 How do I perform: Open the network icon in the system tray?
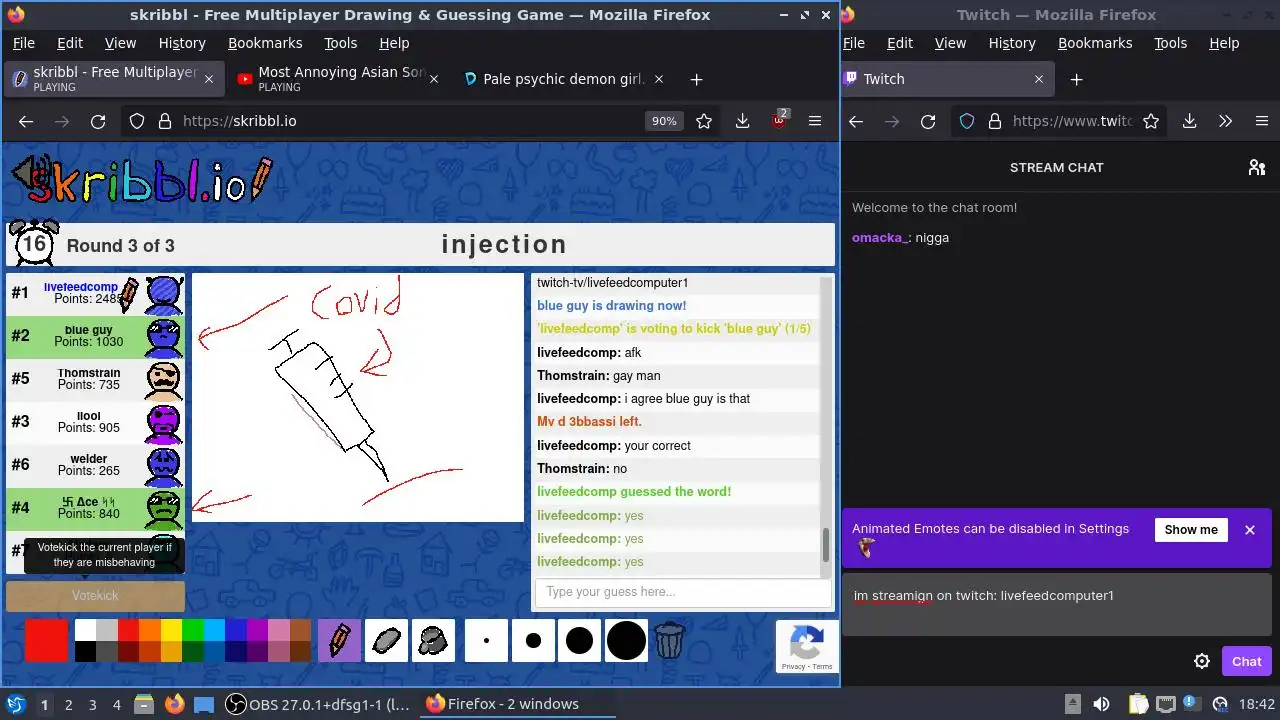click(1165, 704)
